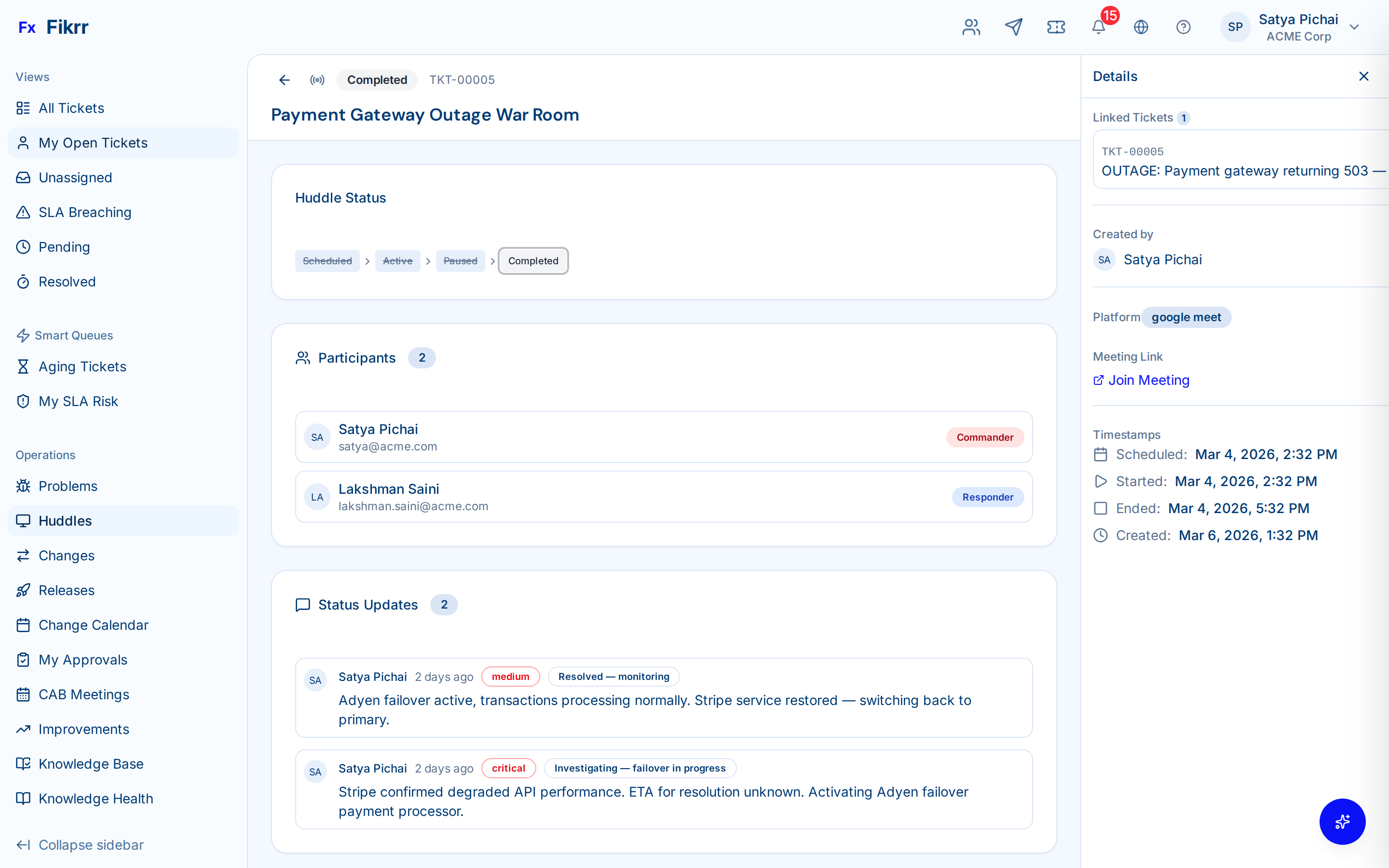Open notifications showing 15 alerts
This screenshot has width=1389, height=868.
pos(1098,27)
